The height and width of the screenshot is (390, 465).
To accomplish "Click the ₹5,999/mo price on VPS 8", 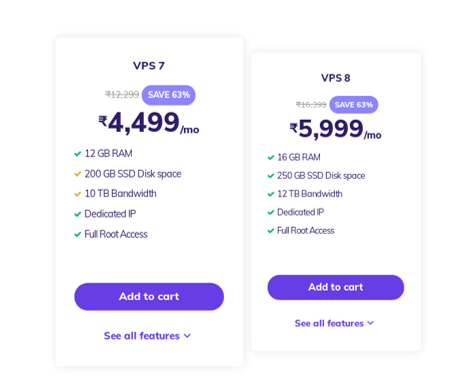I will pos(335,130).
